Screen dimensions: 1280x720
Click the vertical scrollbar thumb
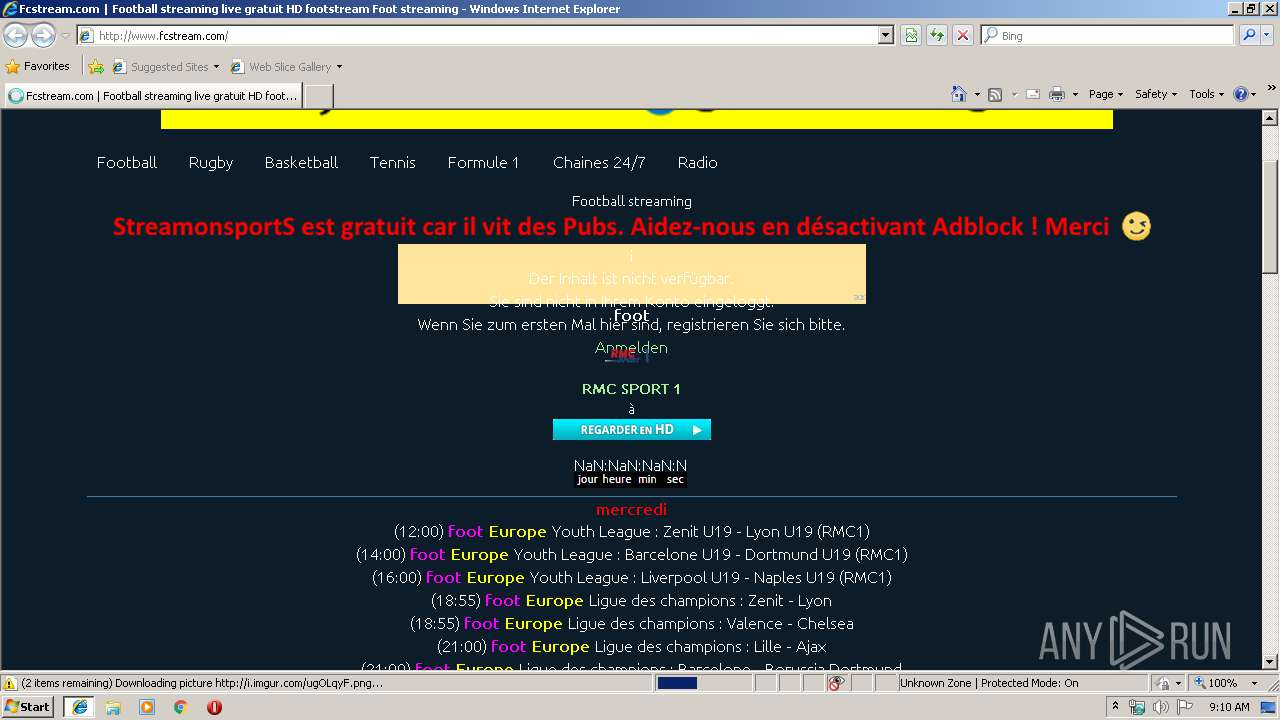[x=1270, y=217]
